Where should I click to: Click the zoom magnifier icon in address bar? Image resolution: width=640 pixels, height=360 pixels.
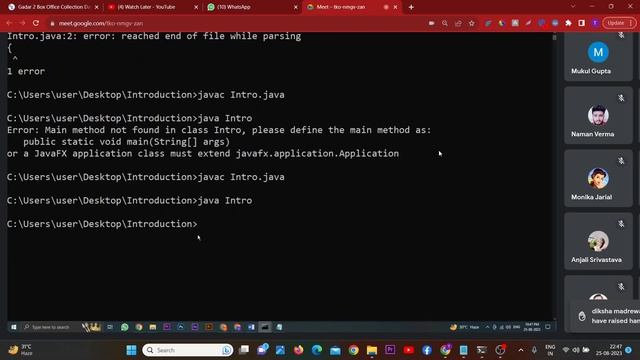point(445,23)
